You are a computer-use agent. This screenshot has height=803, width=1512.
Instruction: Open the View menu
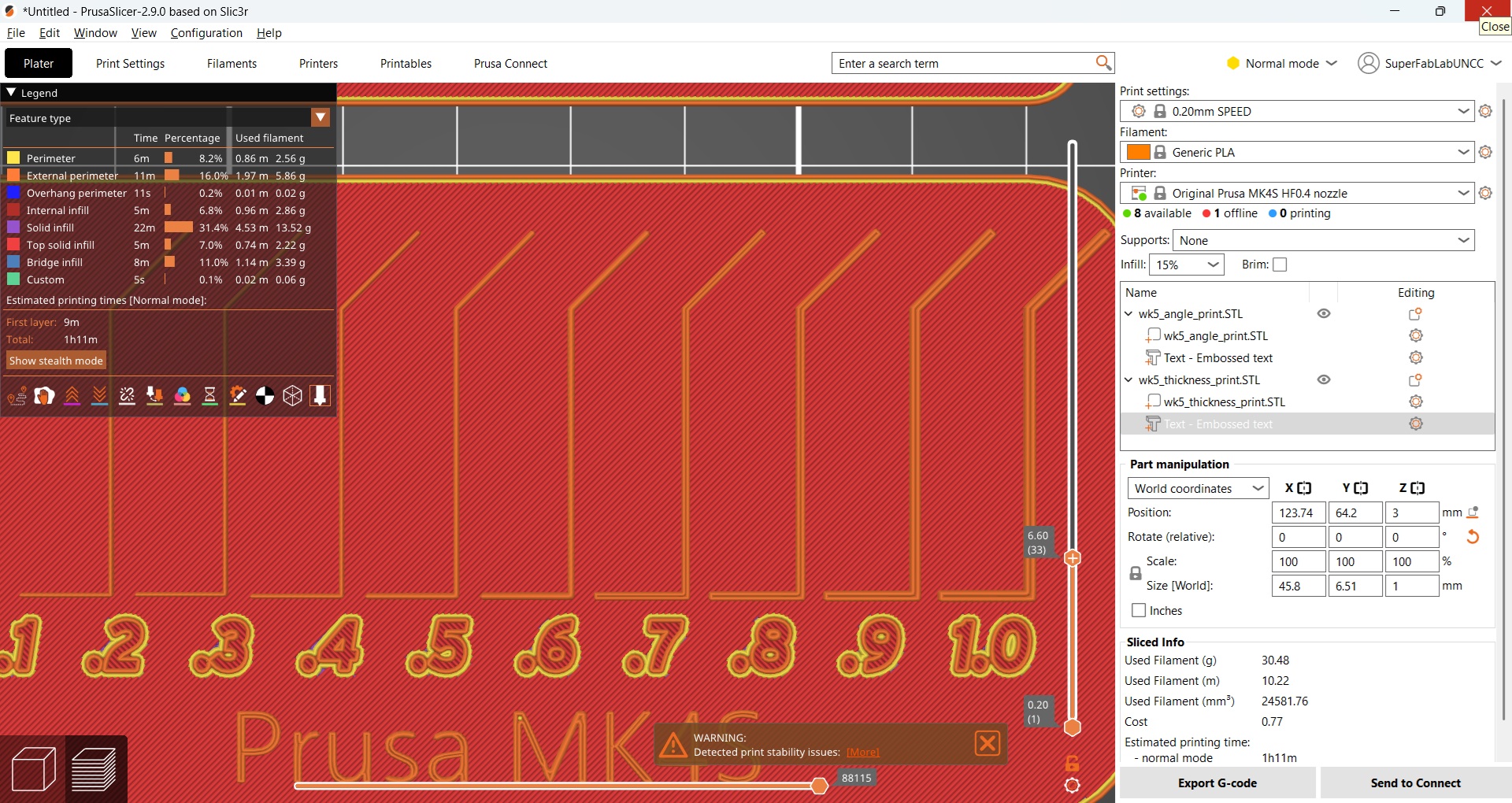click(143, 32)
